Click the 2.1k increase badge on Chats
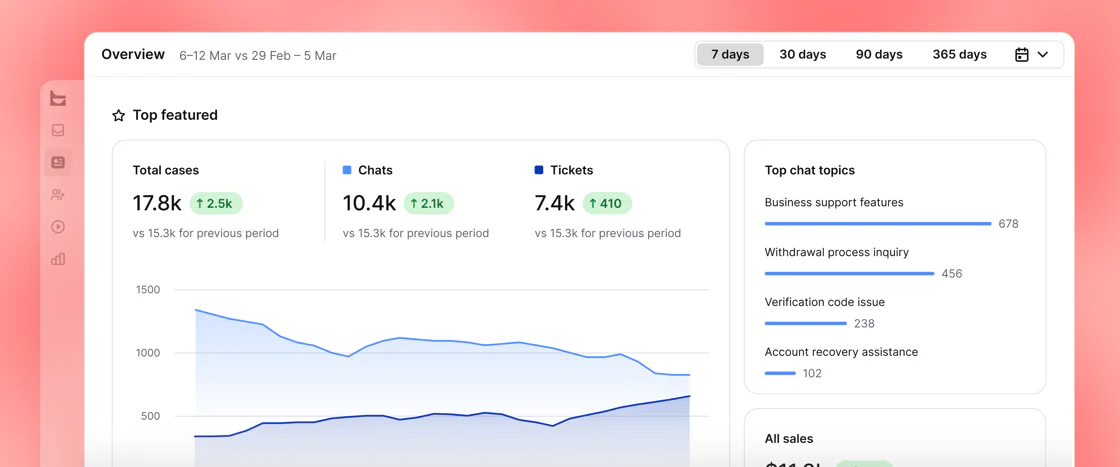Image resolution: width=1120 pixels, height=467 pixels. [x=429, y=204]
